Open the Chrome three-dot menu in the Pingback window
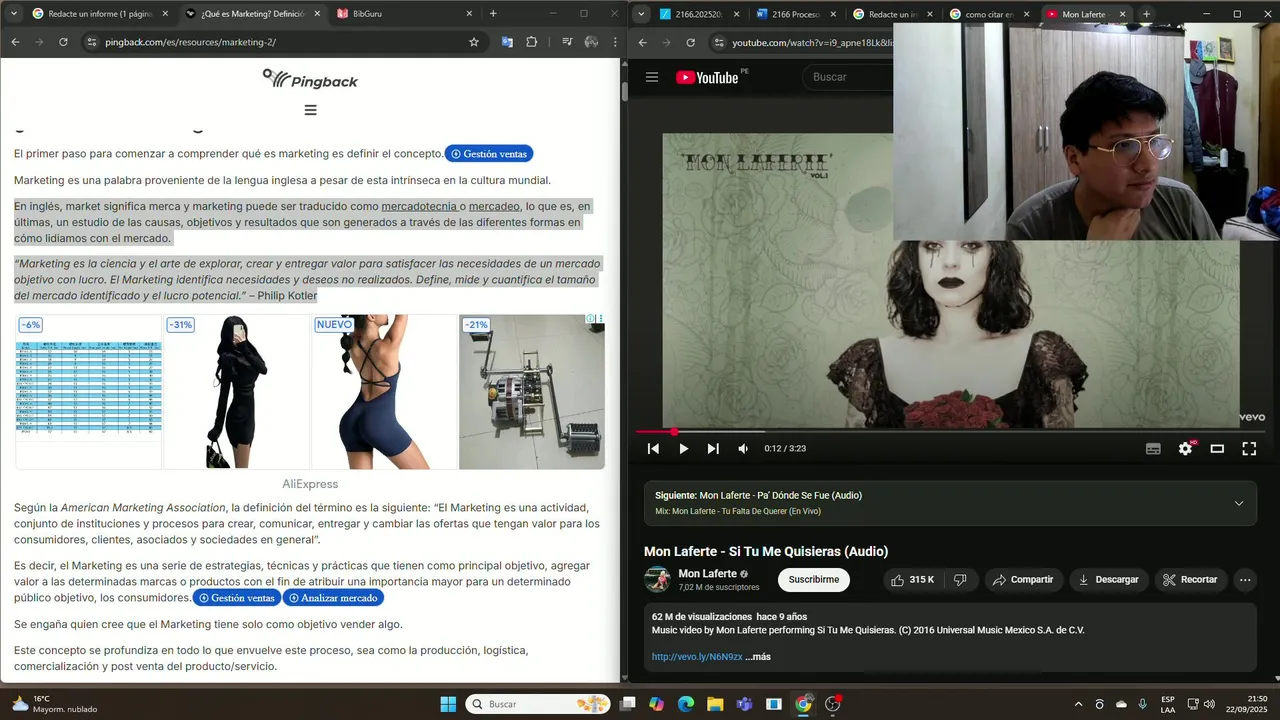1280x720 pixels. (613, 42)
